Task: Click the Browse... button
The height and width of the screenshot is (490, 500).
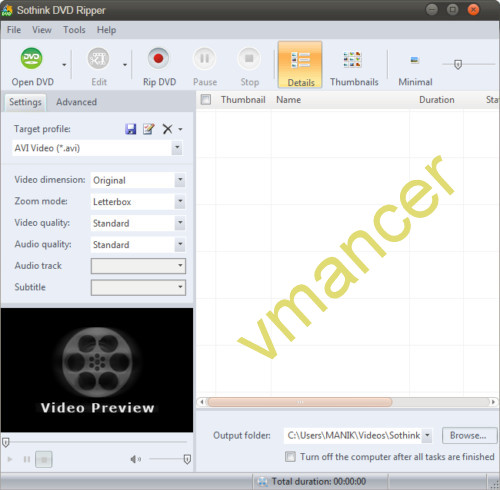Action: [x=469, y=436]
